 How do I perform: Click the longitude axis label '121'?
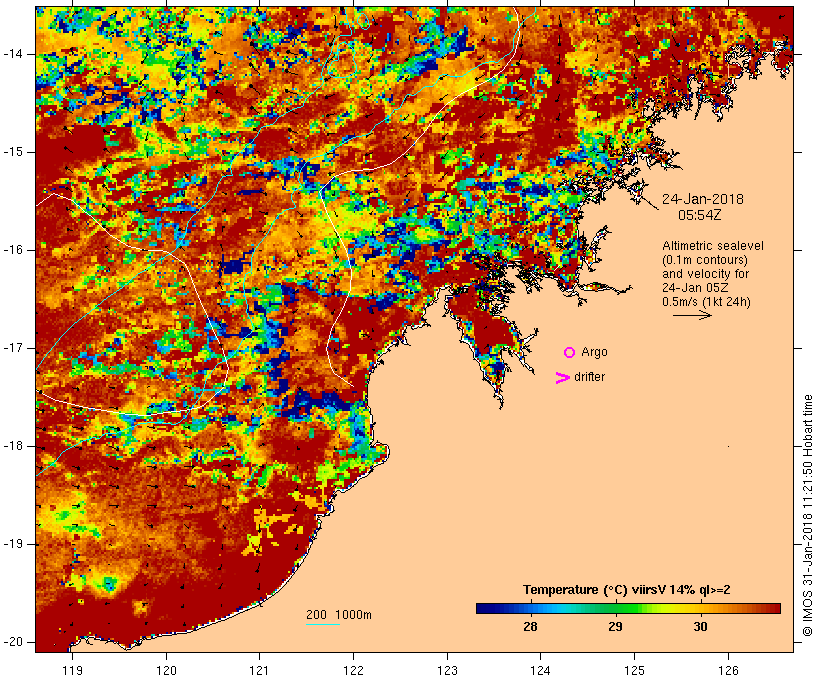259,671
